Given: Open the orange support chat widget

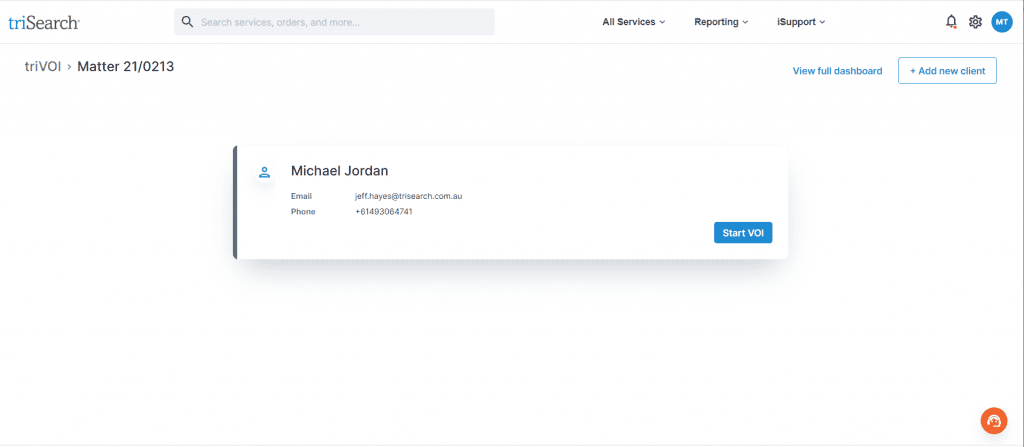Looking at the screenshot, I should (993, 421).
